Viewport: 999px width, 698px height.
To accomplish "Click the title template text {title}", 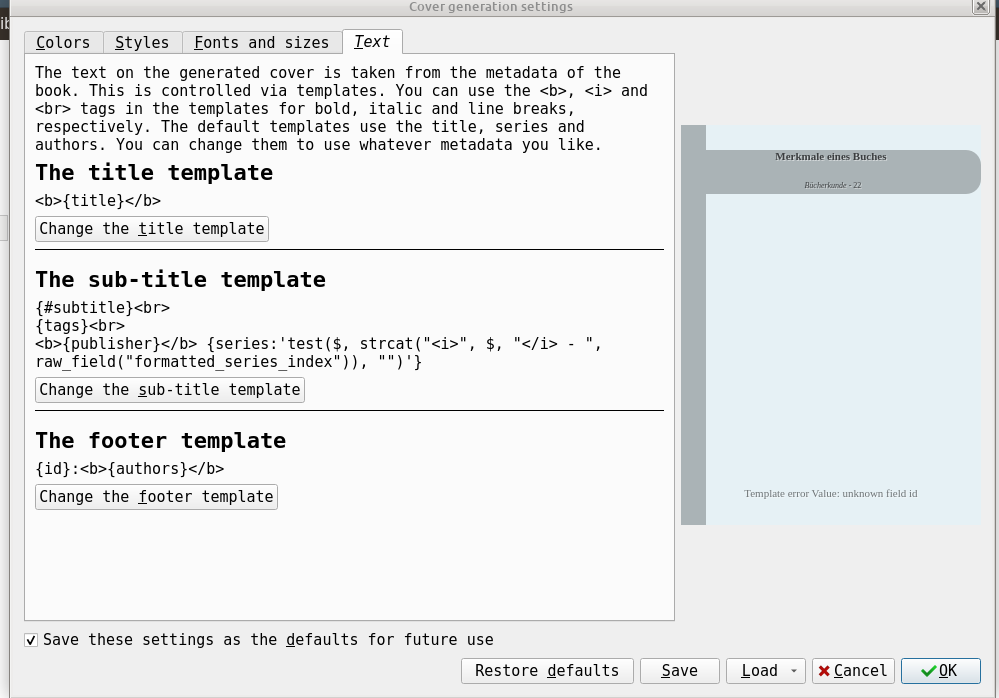I will (x=98, y=200).
